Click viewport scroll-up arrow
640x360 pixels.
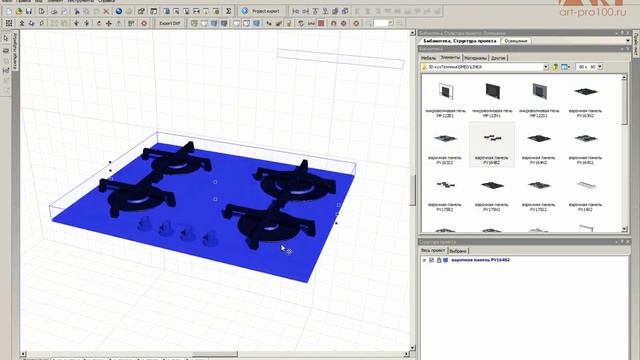[x=412, y=33]
